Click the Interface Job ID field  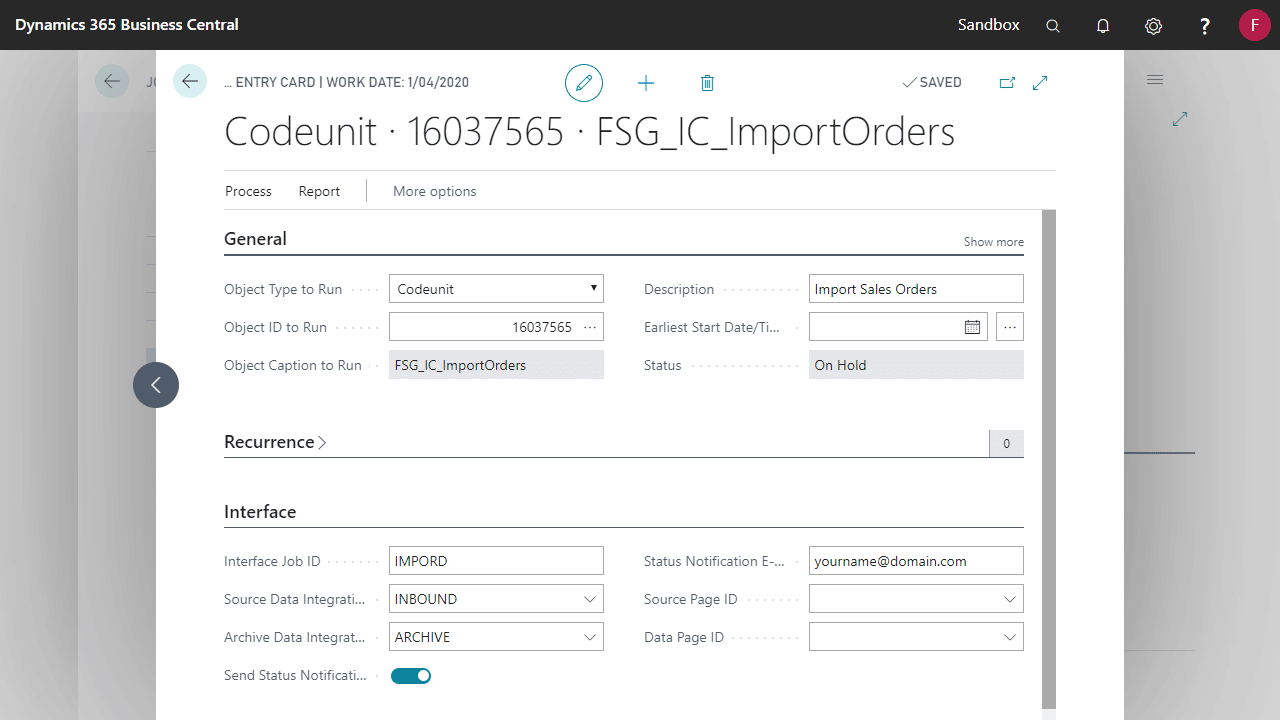(x=496, y=561)
